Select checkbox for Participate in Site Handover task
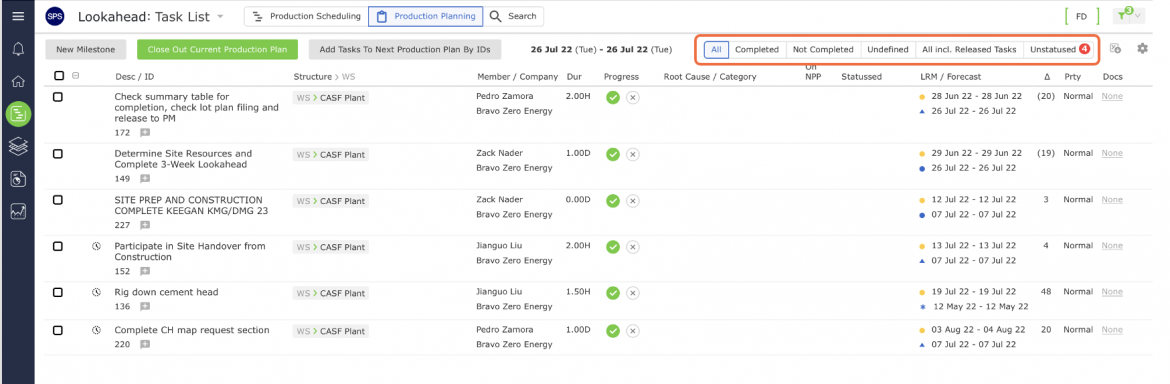Image resolution: width=1170 pixels, height=384 pixels. tap(57, 246)
